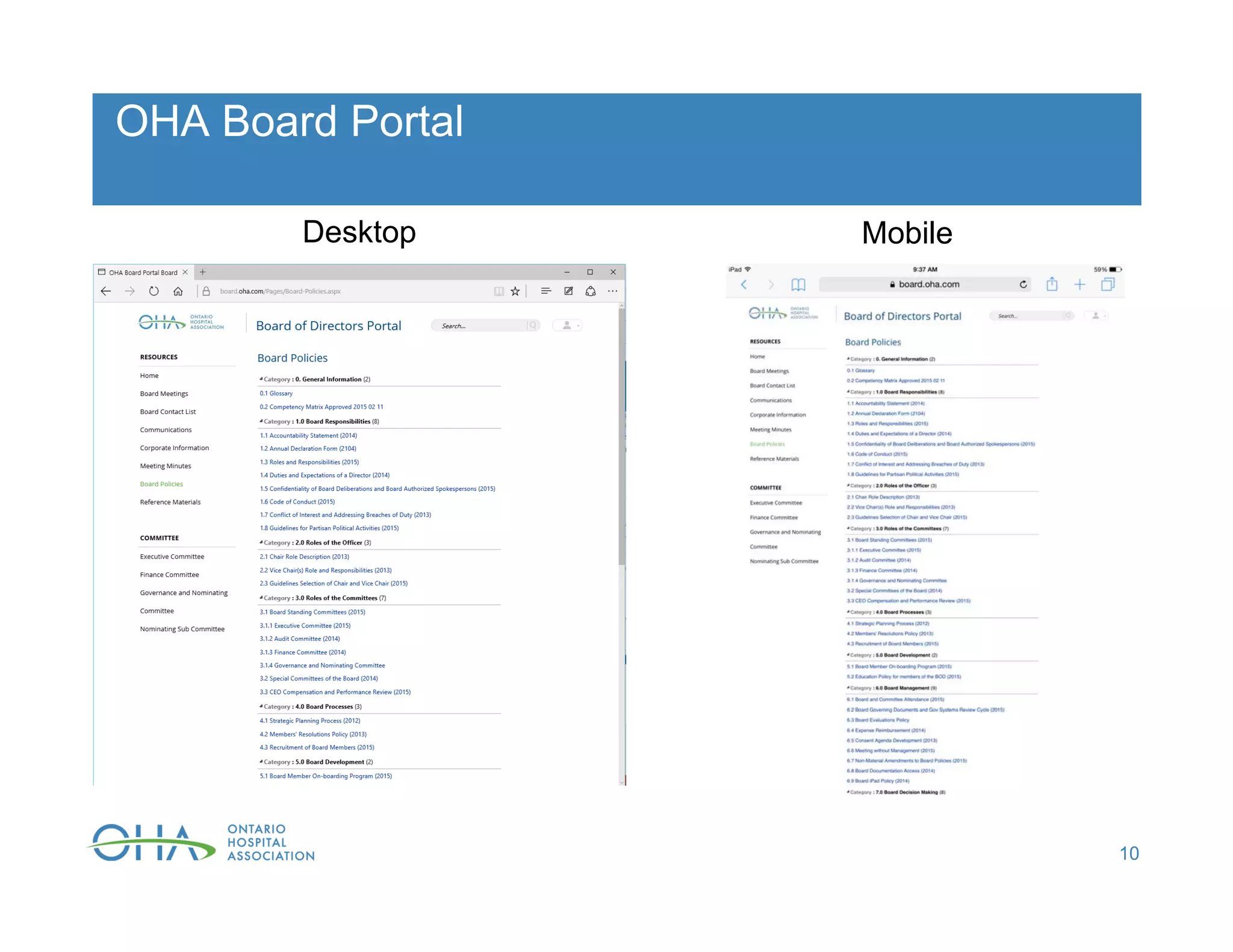Open the 0.1 Glossary link on desktop
The width and height of the screenshot is (1233, 952).
[276, 394]
